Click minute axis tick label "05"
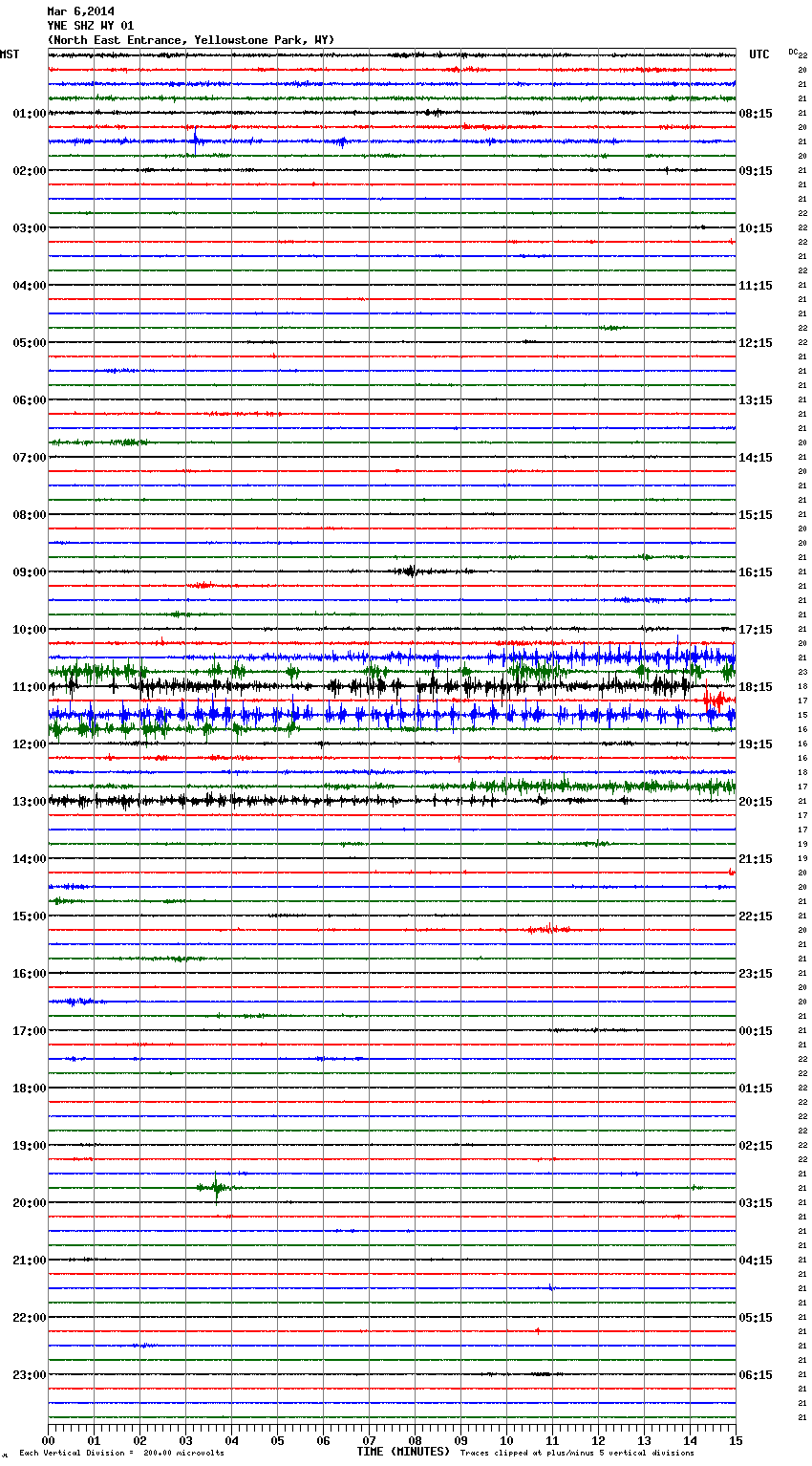Screen dimensions: 812x1466 (277, 1440)
